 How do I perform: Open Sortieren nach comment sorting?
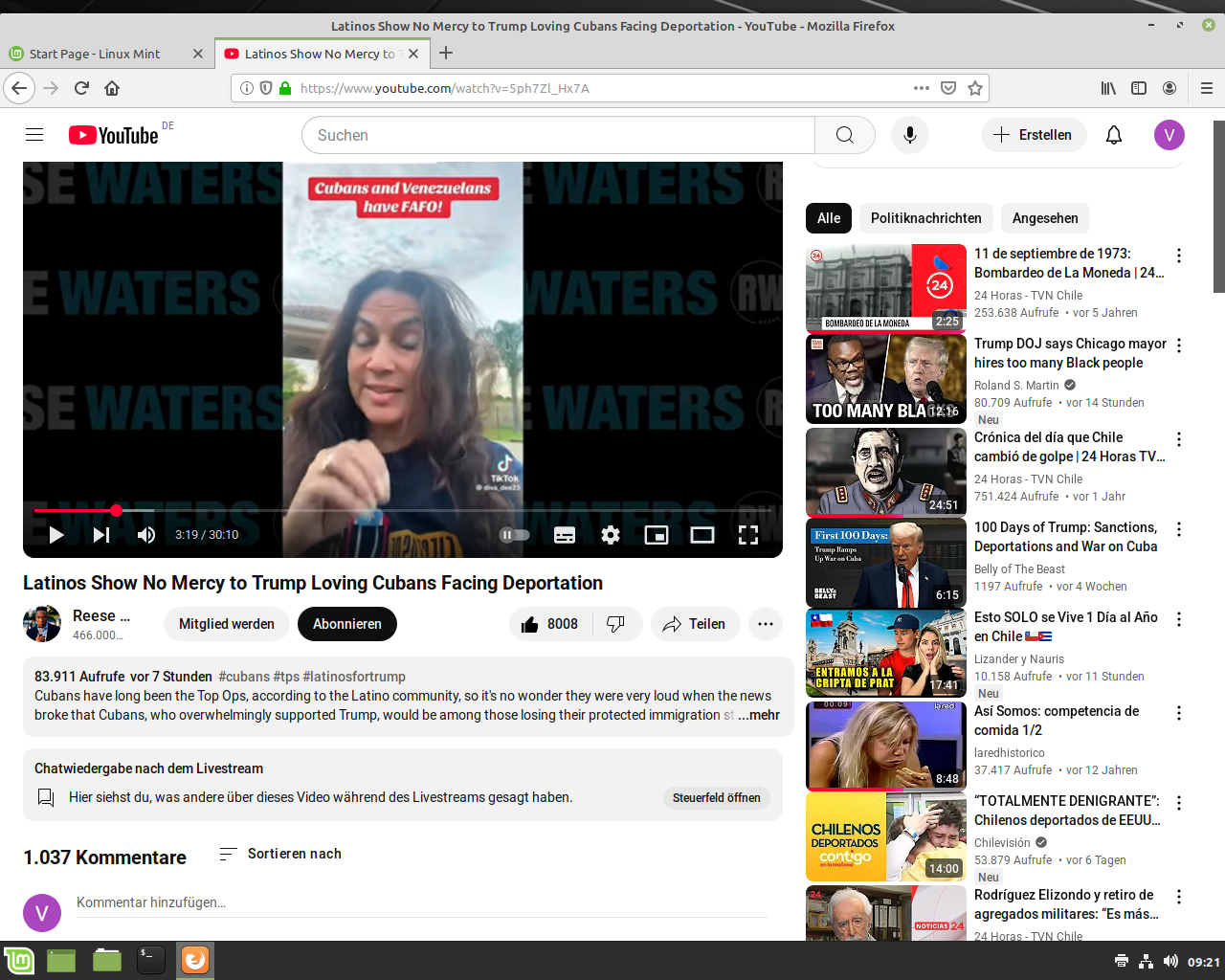pyautogui.click(x=280, y=854)
